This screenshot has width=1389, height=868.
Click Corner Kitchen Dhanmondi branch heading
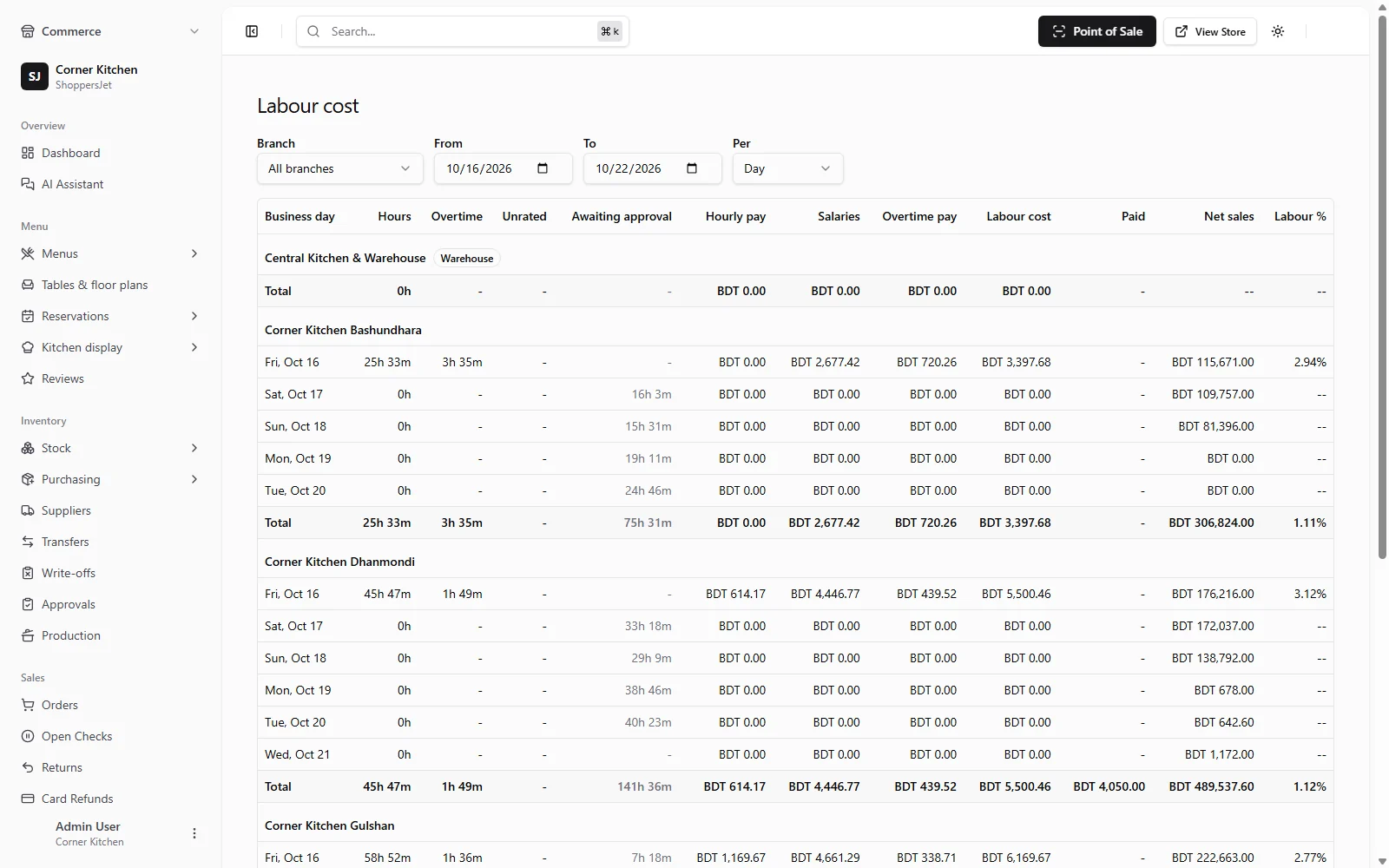tap(339, 562)
